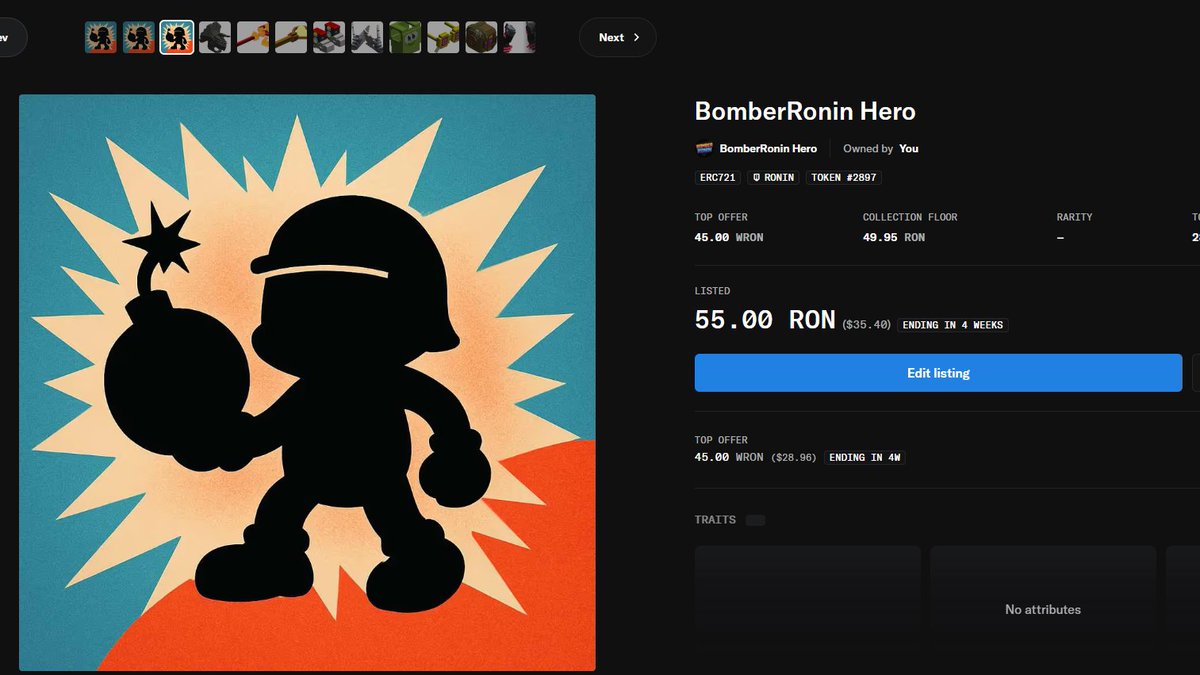Viewport: 1200px width, 675px height.
Task: Open the last dark creature thumbnail
Action: (519, 36)
